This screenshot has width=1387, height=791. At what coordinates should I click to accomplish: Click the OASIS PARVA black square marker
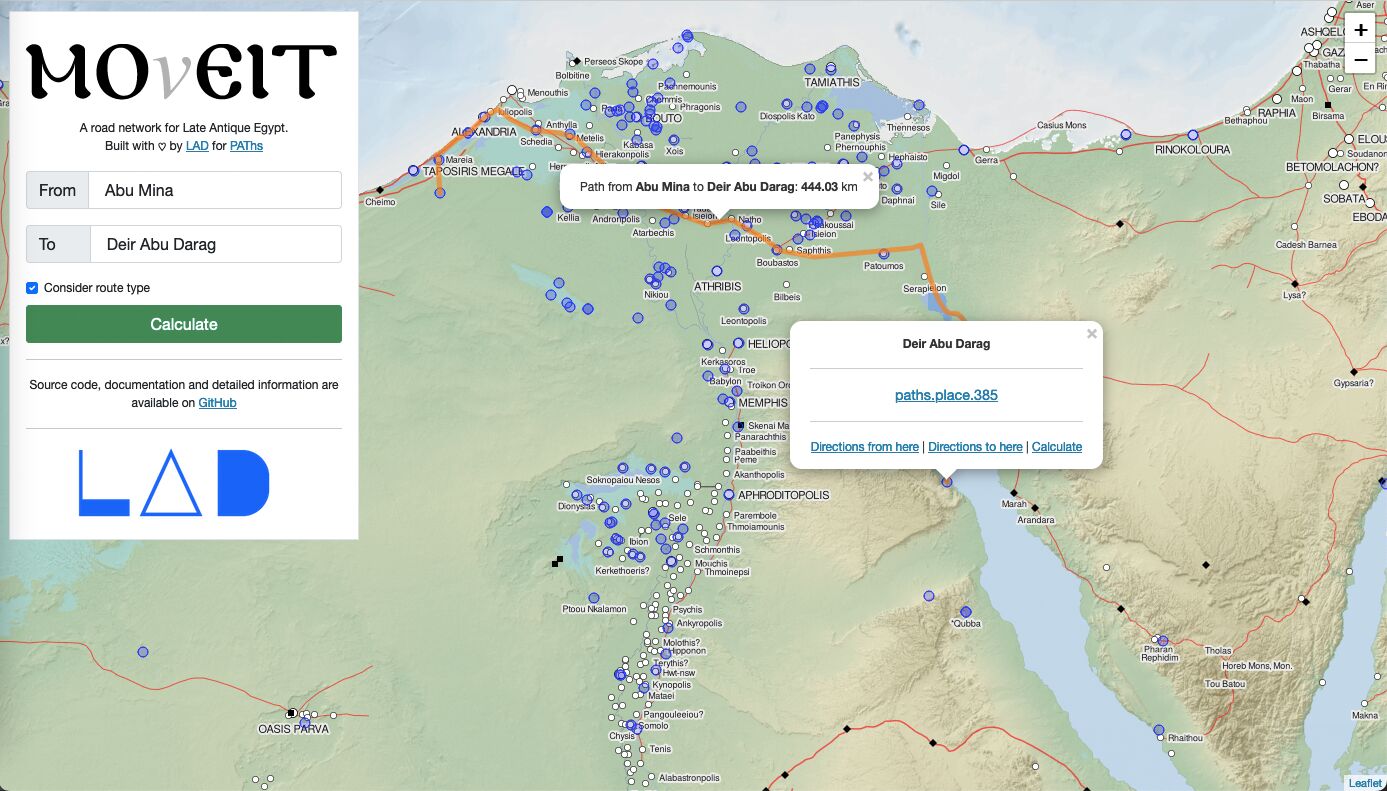(x=291, y=714)
